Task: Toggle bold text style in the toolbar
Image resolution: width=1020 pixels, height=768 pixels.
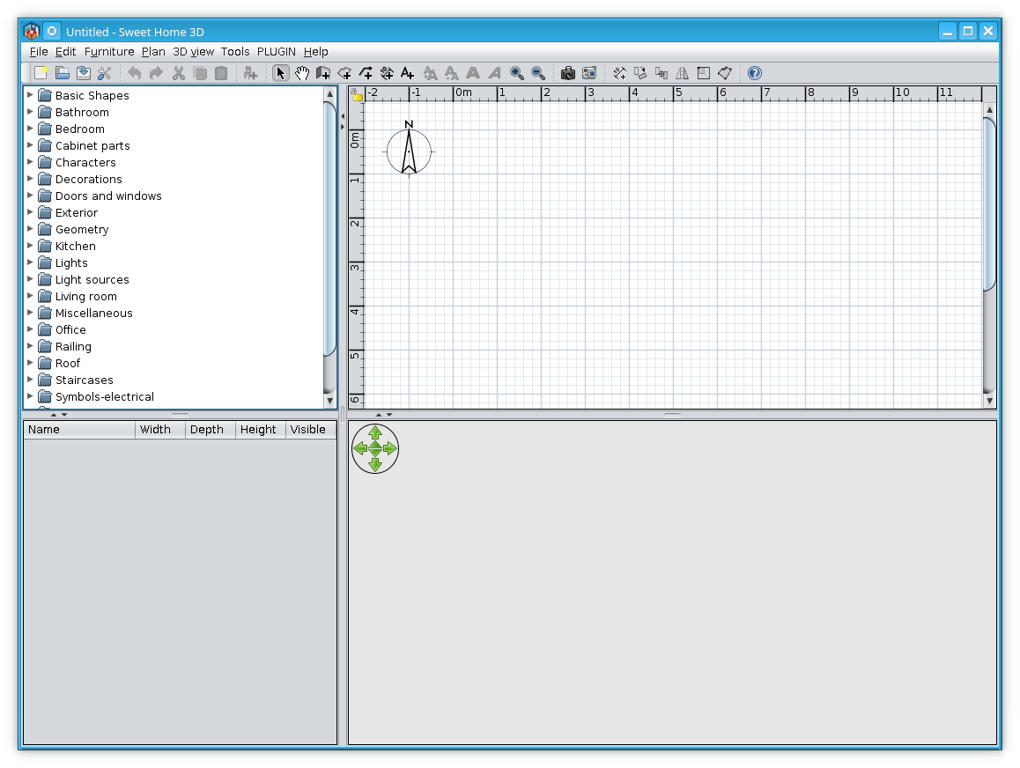Action: pyautogui.click(x=473, y=73)
